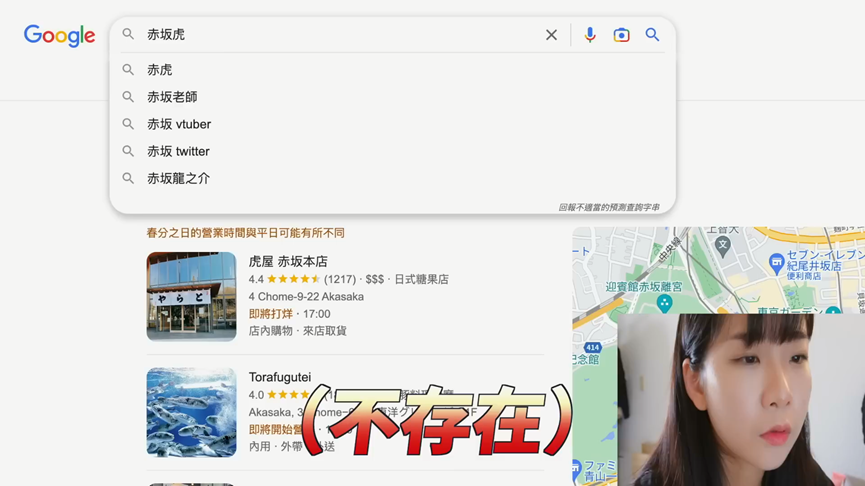Viewport: 865px width, 486px height.
Task: Select the suggestion 赤坂 vtuber
Action: click(179, 124)
